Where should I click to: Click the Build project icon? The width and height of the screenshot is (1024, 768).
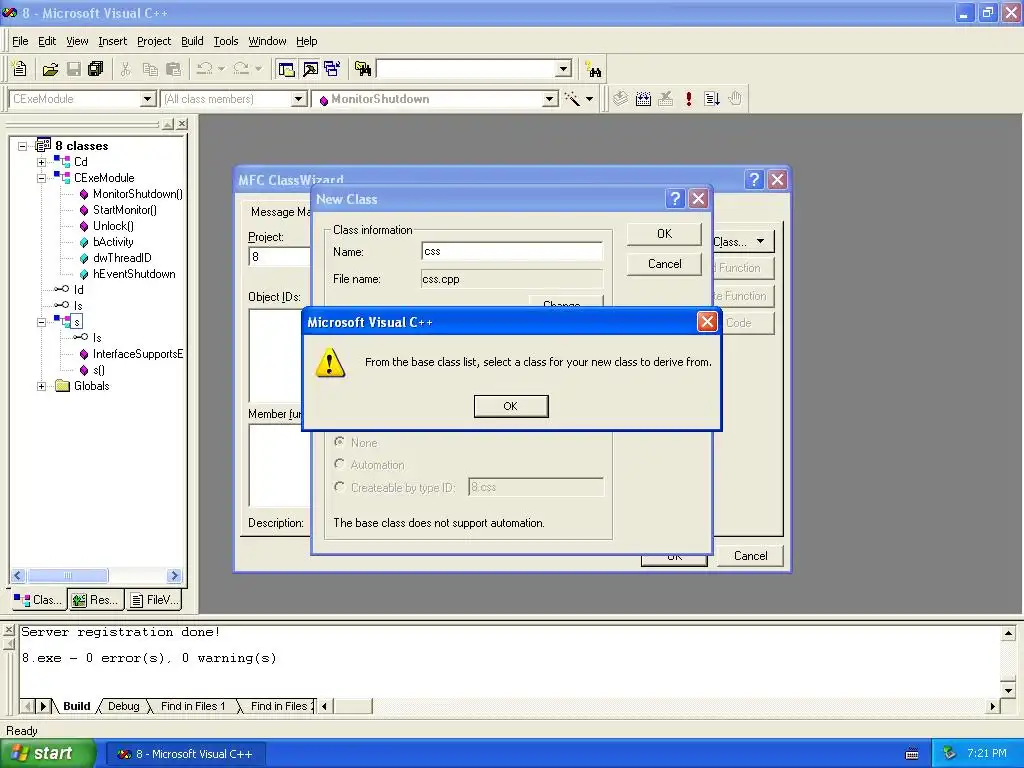[x=643, y=99]
